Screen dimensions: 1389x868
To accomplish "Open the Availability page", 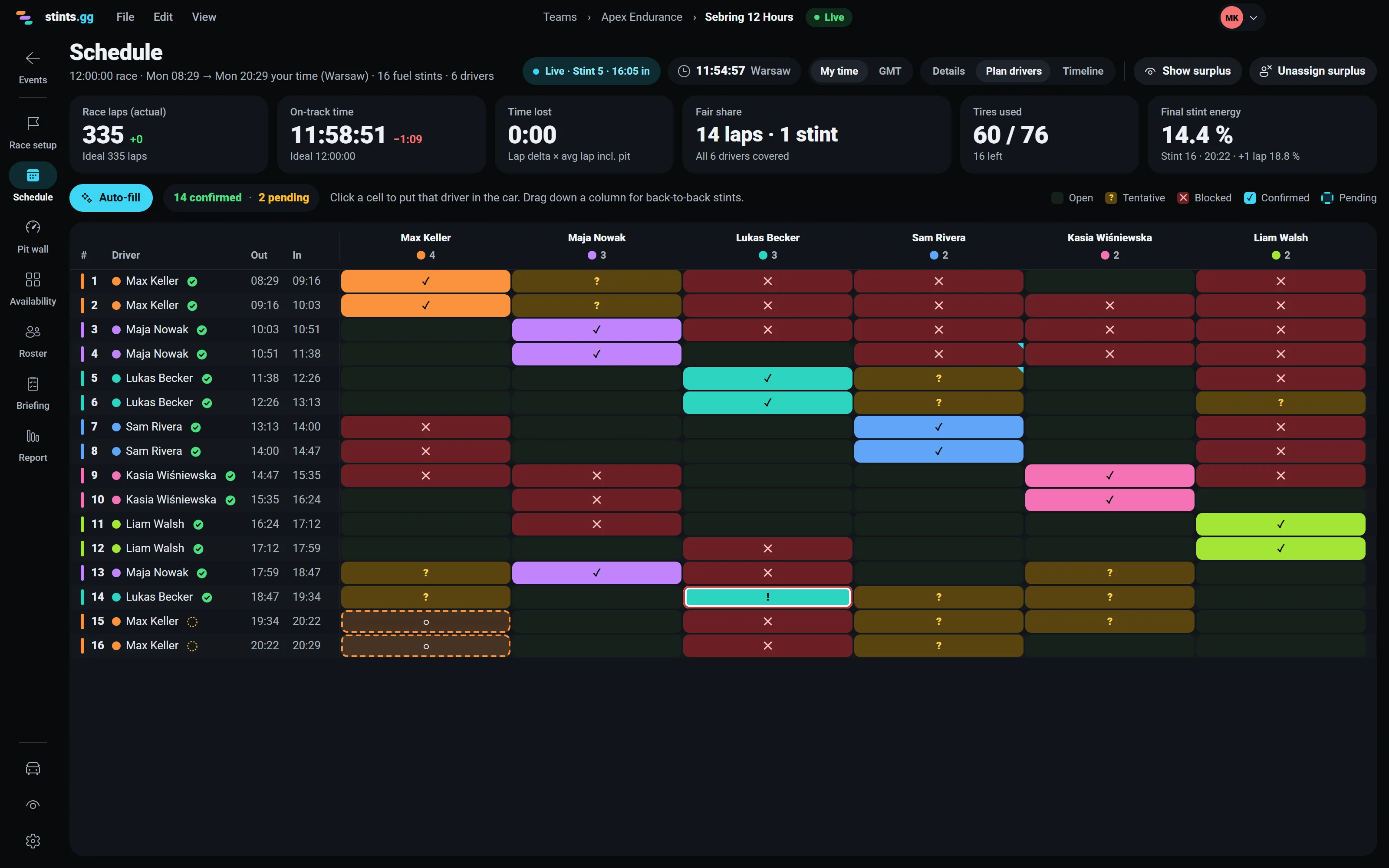I will [x=33, y=289].
